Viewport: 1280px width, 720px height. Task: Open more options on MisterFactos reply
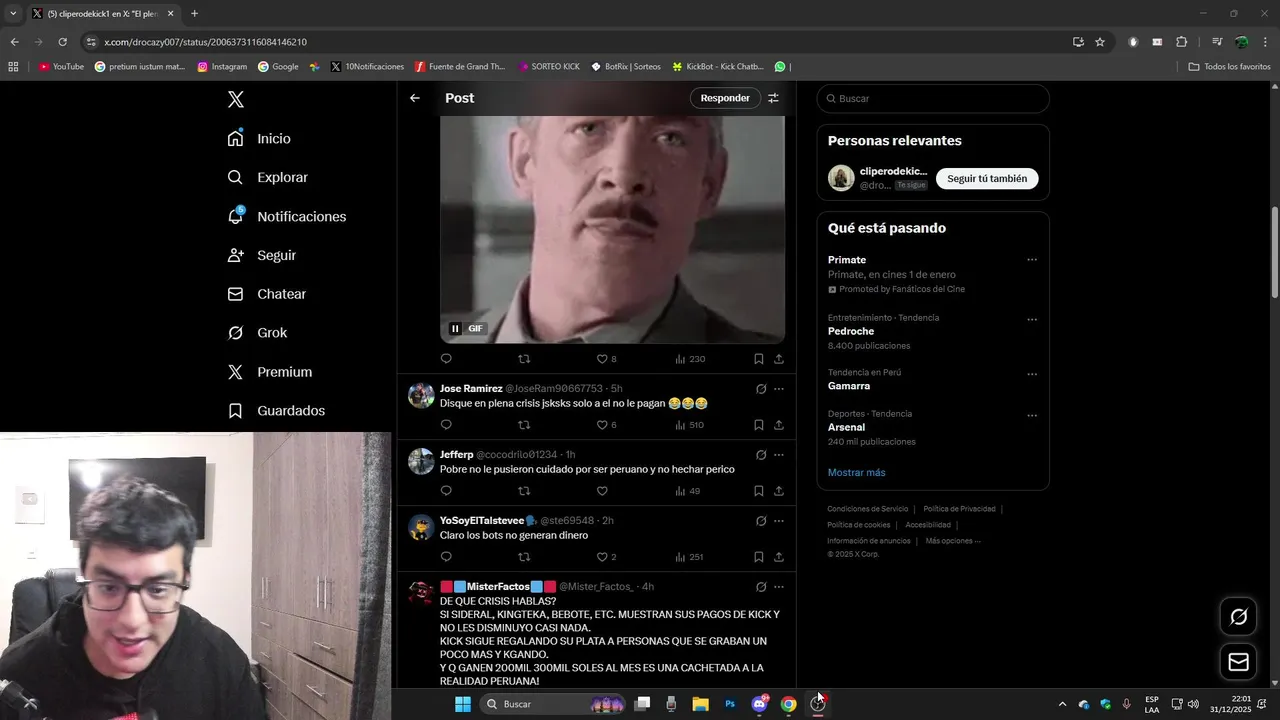pyautogui.click(x=779, y=587)
